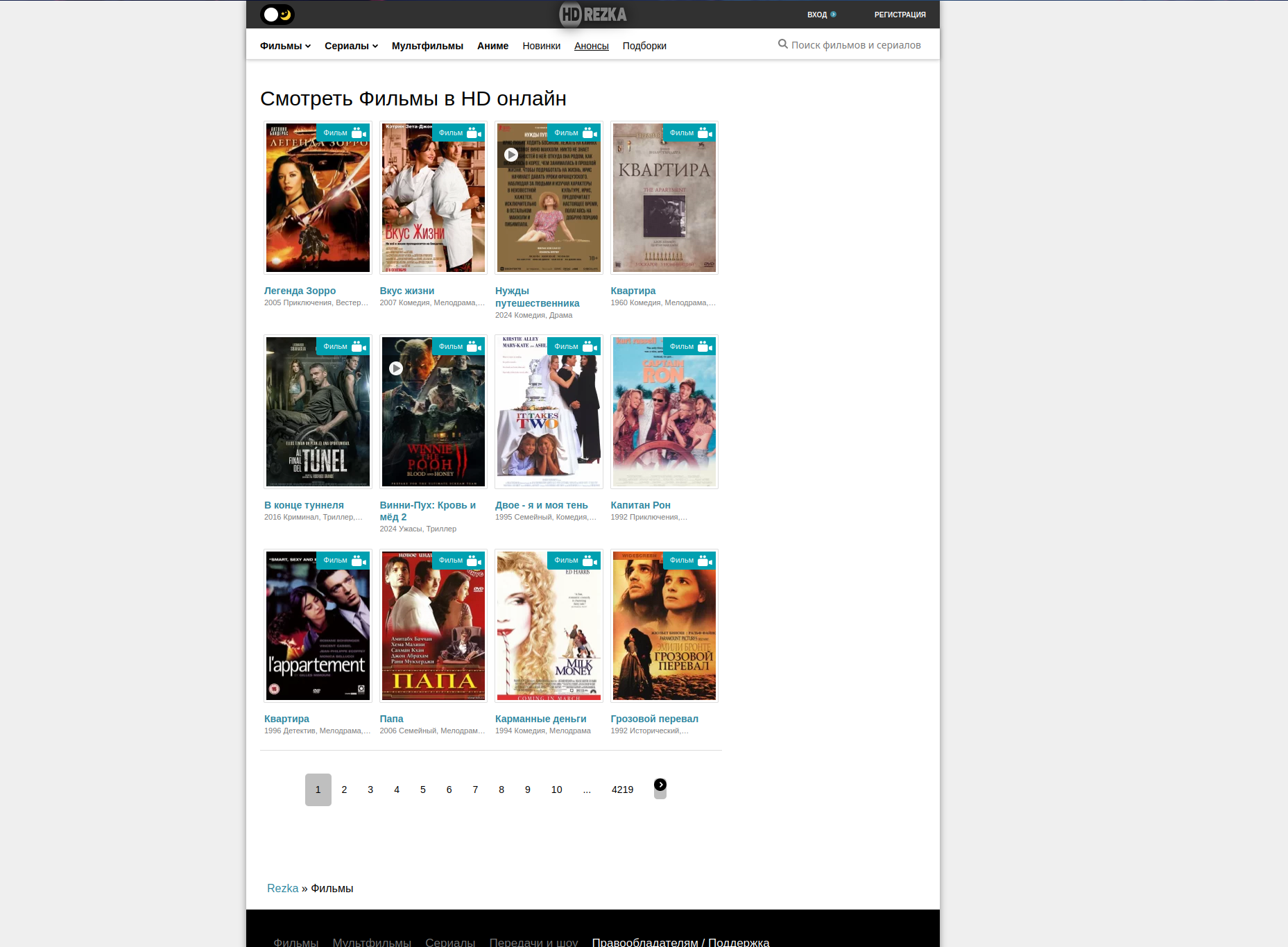Click camera icon on Грозовой перевал card
The image size is (1288, 947).
pos(705,560)
